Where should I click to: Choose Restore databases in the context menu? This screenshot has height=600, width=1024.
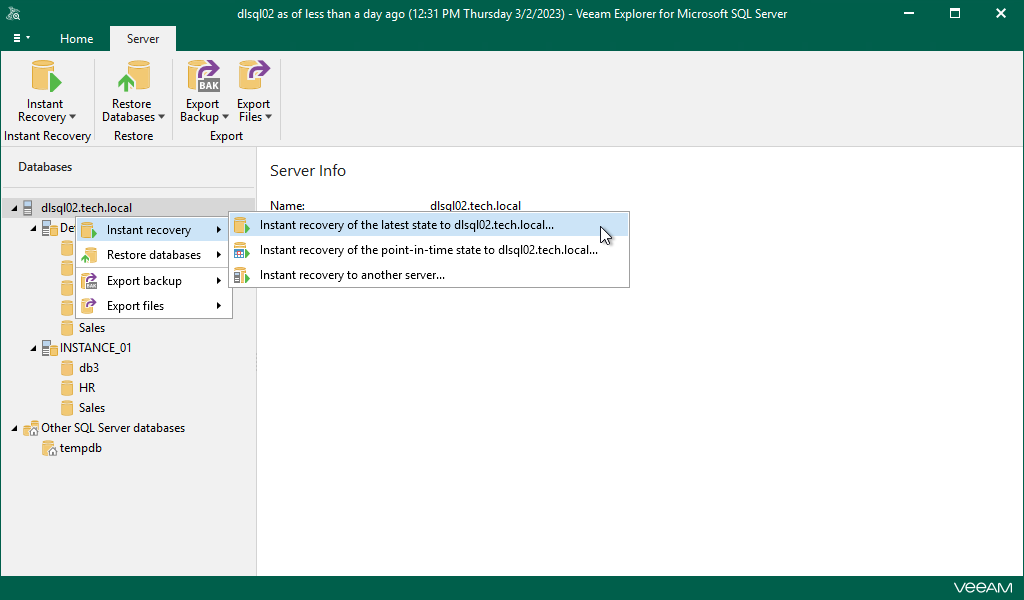[154, 255]
